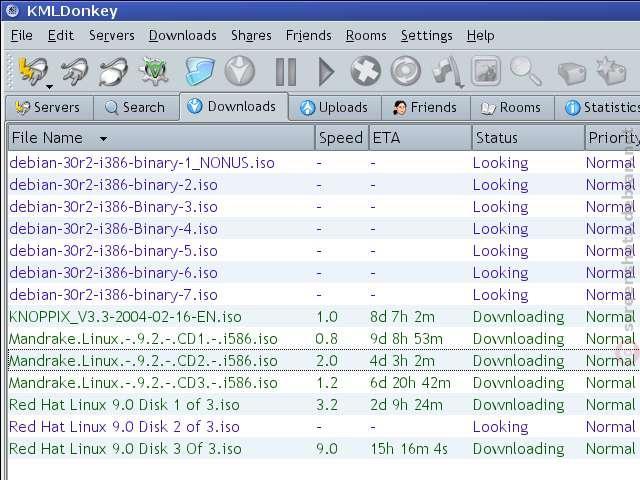Screen dimensions: 640x480
Task: Click the blue swirl toolbar icon
Action: pyautogui.click(x=200, y=71)
